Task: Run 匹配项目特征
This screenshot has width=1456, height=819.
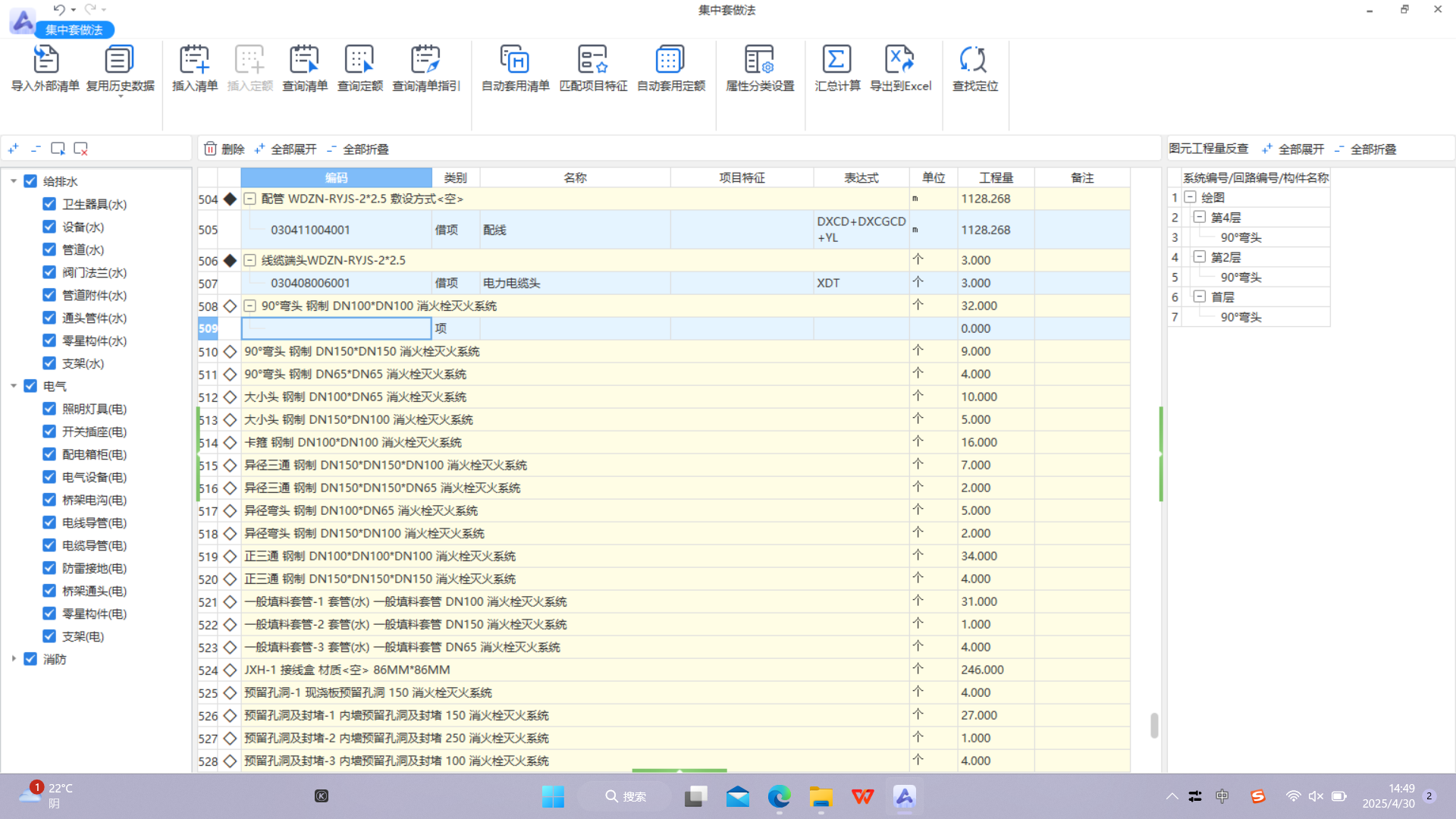Action: point(593,68)
